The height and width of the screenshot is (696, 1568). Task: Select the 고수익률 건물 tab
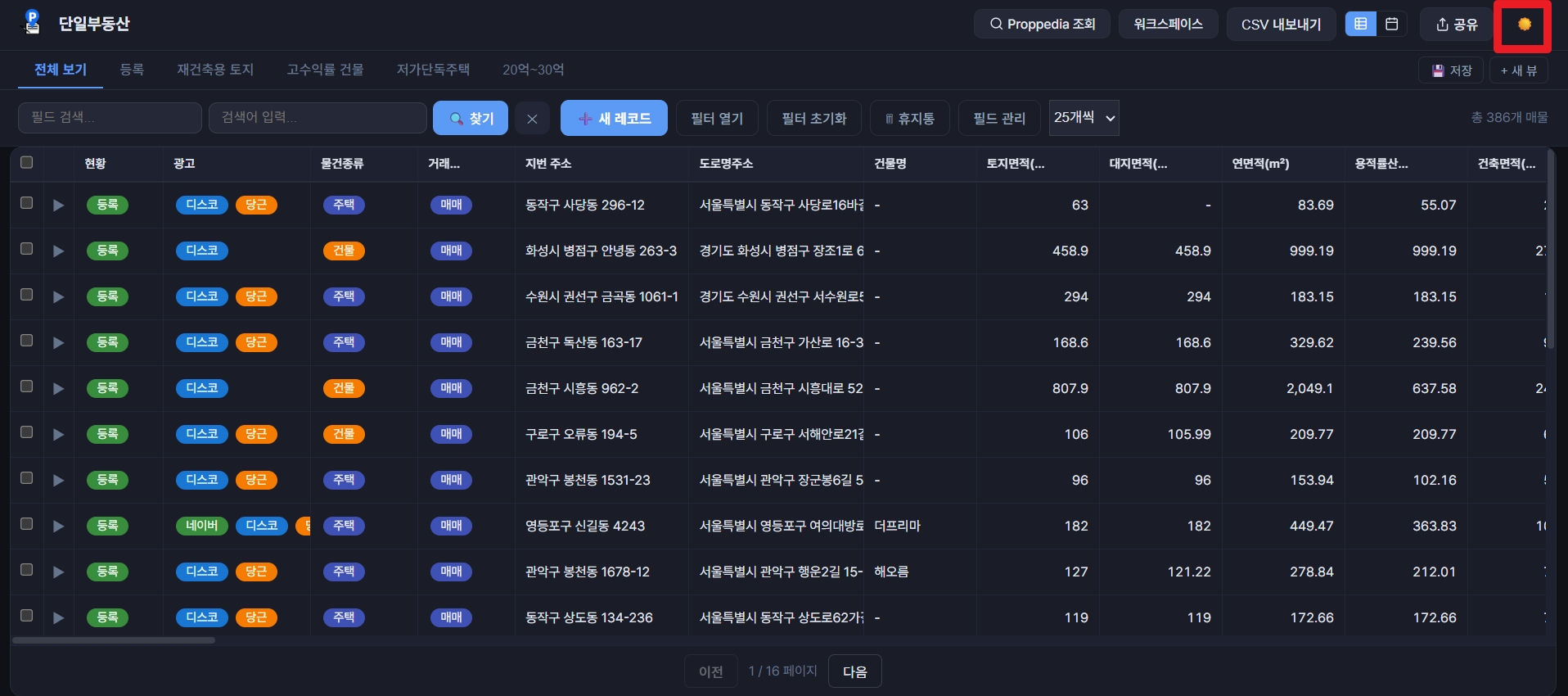tap(325, 70)
